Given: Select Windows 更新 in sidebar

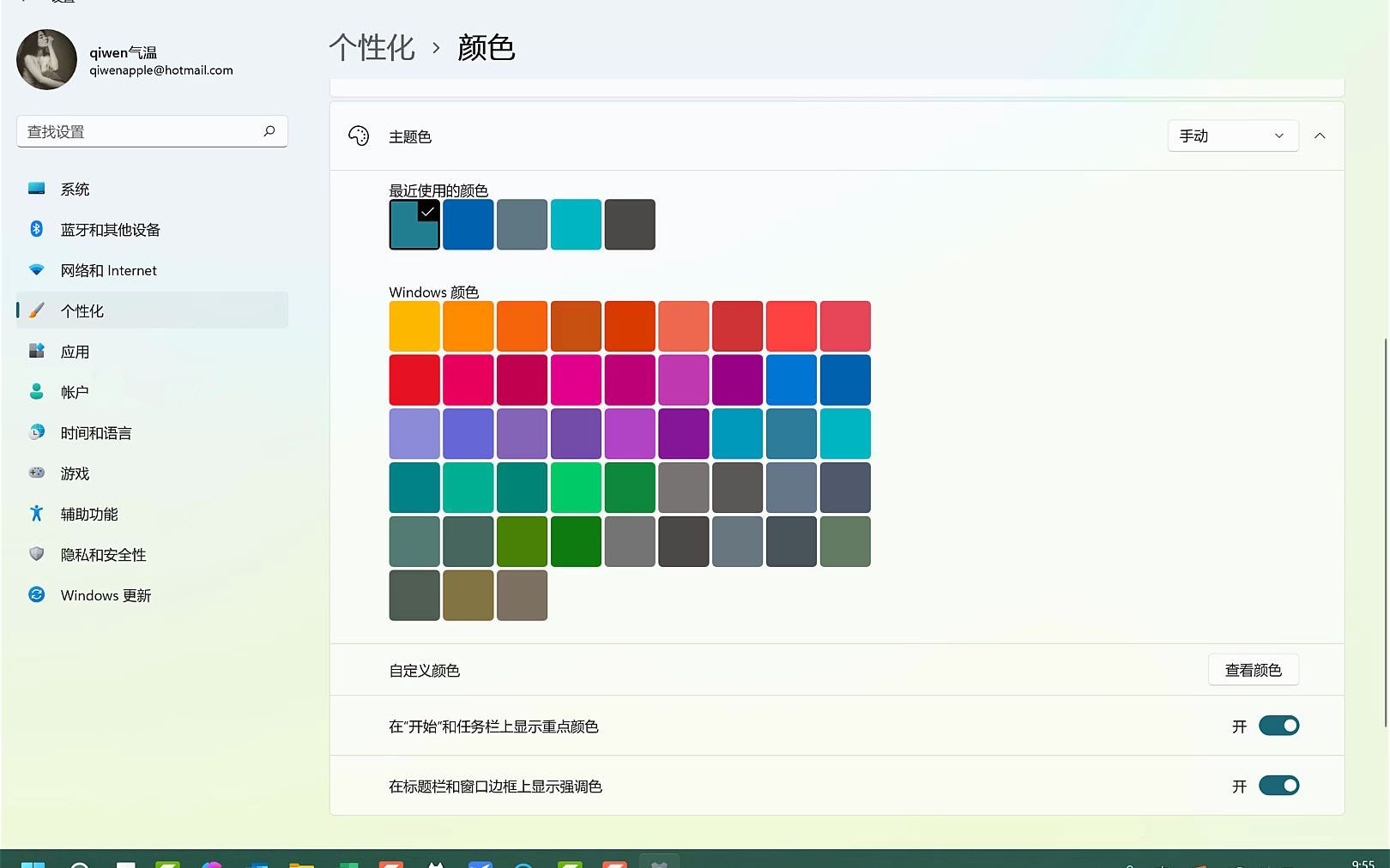Looking at the screenshot, I should pyautogui.click(x=152, y=594).
